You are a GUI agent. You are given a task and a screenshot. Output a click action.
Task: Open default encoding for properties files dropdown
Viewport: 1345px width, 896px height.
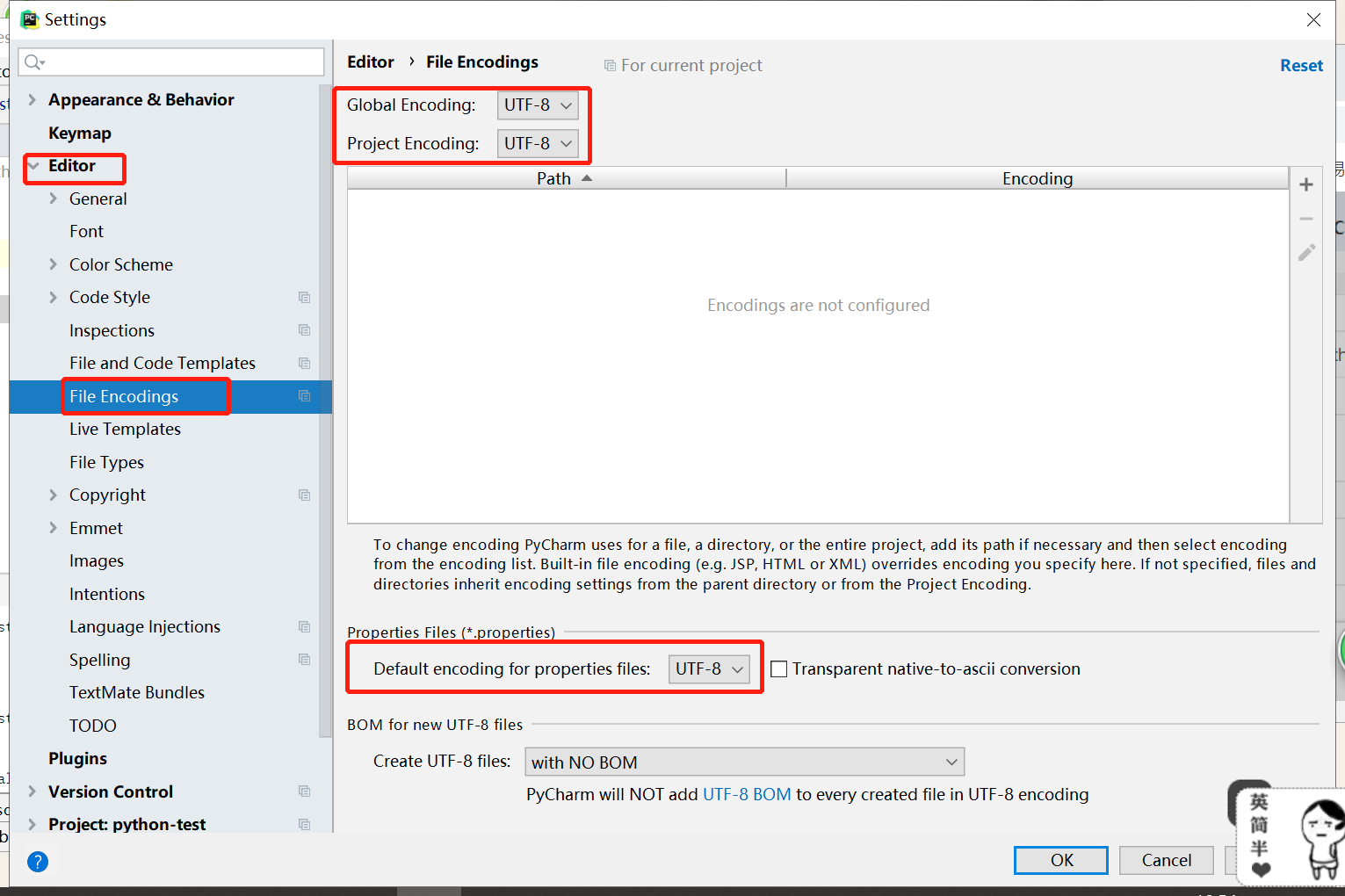pos(709,669)
